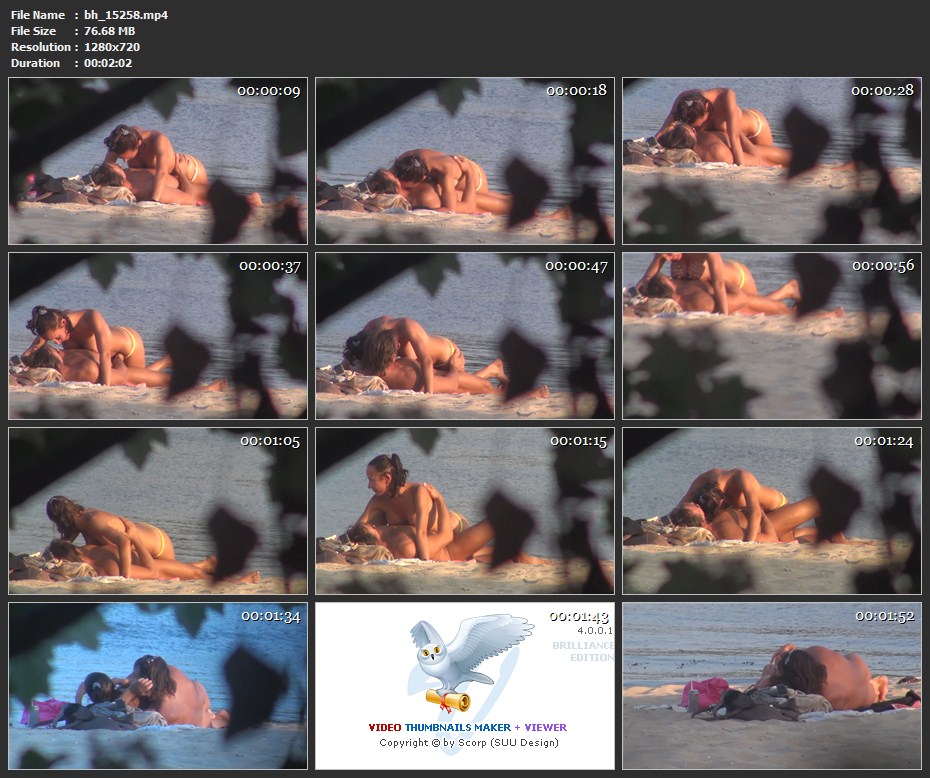Select the last thumbnail stamped 00:01:52
930x778 pixels.
[771, 686]
